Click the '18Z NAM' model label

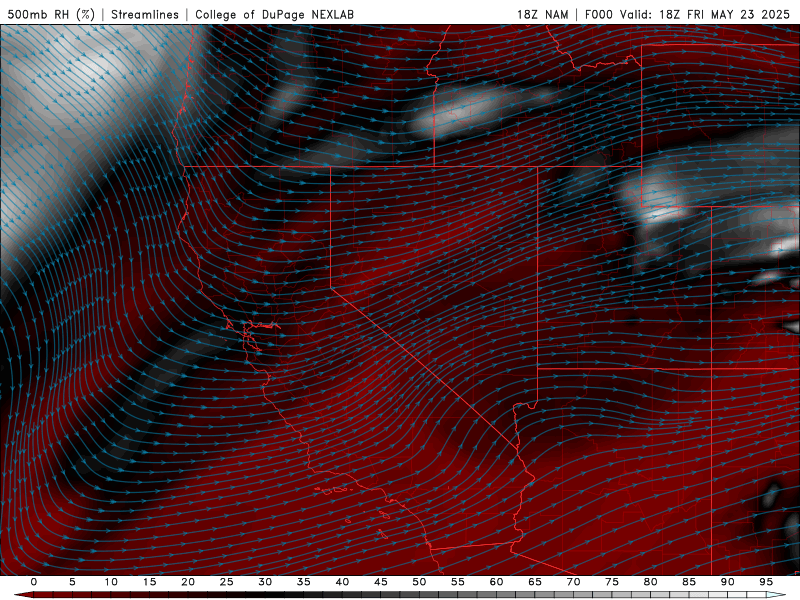click(543, 14)
